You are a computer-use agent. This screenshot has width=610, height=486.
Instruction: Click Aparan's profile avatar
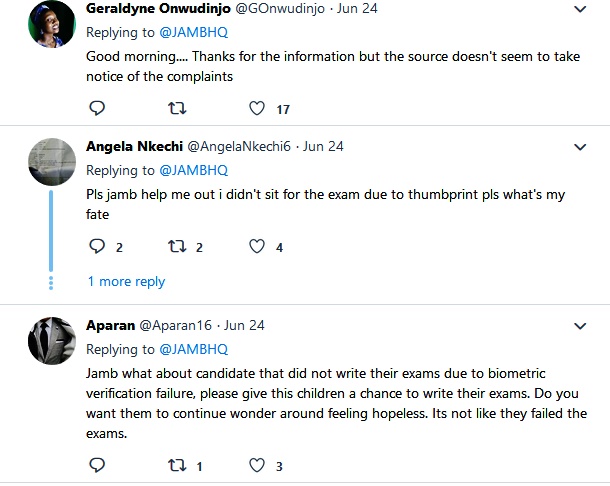pos(51,342)
